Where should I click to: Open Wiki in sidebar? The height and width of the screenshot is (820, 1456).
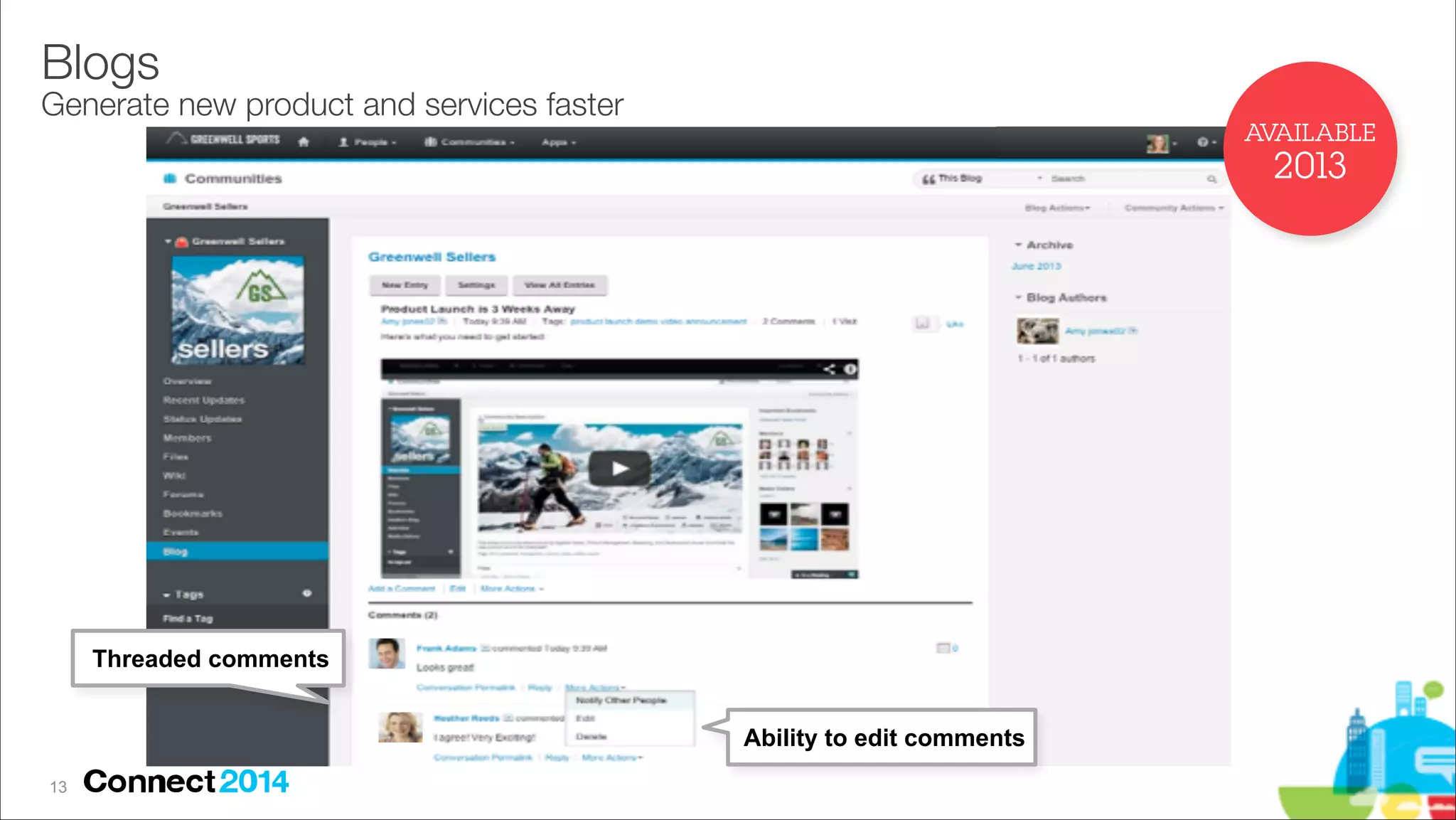click(x=174, y=475)
